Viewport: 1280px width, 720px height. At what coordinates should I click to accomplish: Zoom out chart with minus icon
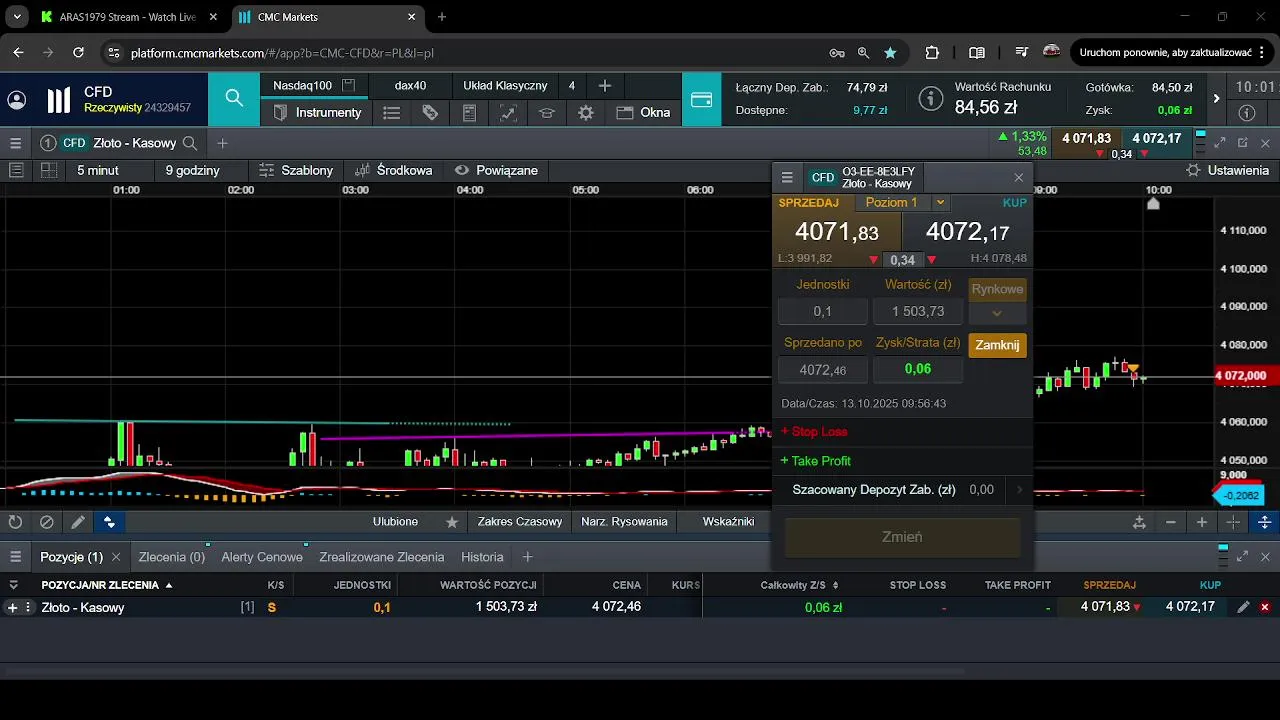tap(1171, 522)
